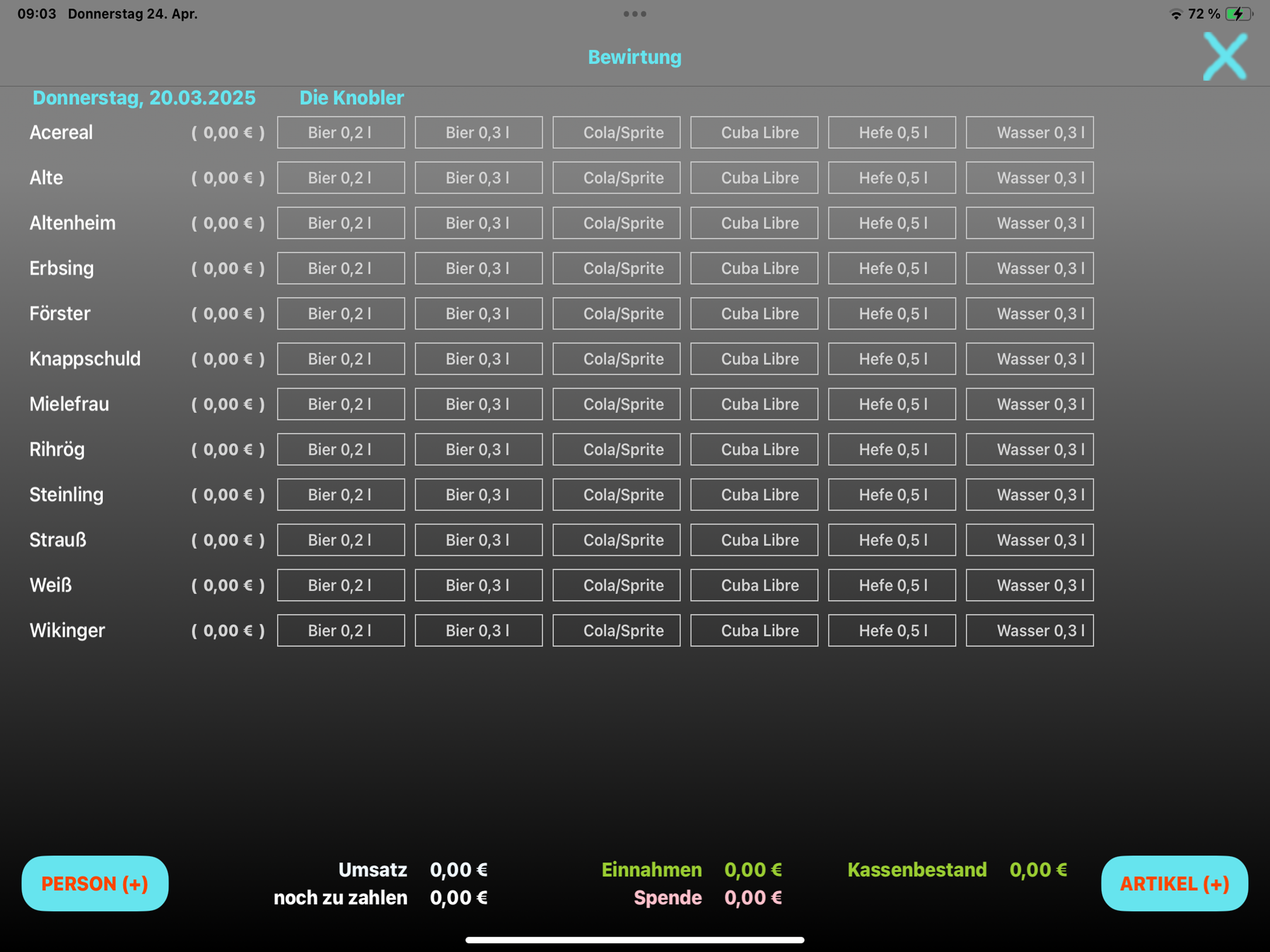This screenshot has width=1270, height=952.
Task: Add Bier 0,2 l for Acereal
Action: click(x=340, y=132)
